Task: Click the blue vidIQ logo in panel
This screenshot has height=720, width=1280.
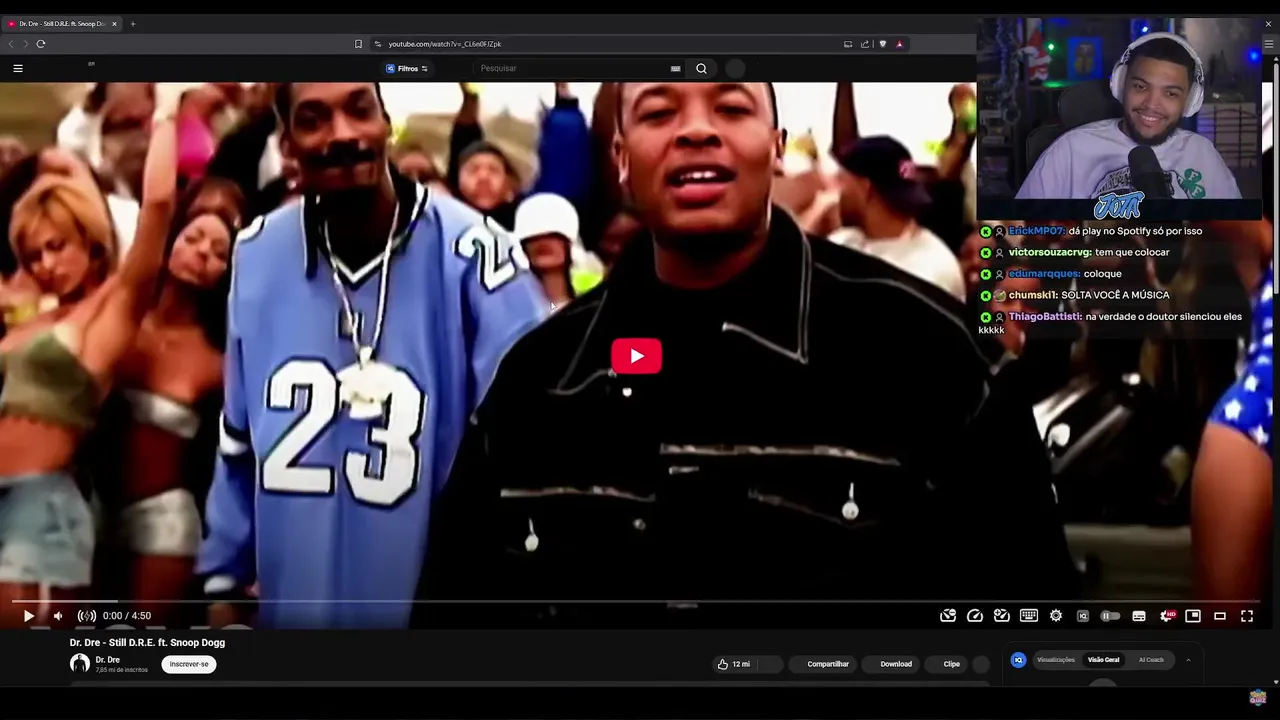Action: pos(1019,660)
